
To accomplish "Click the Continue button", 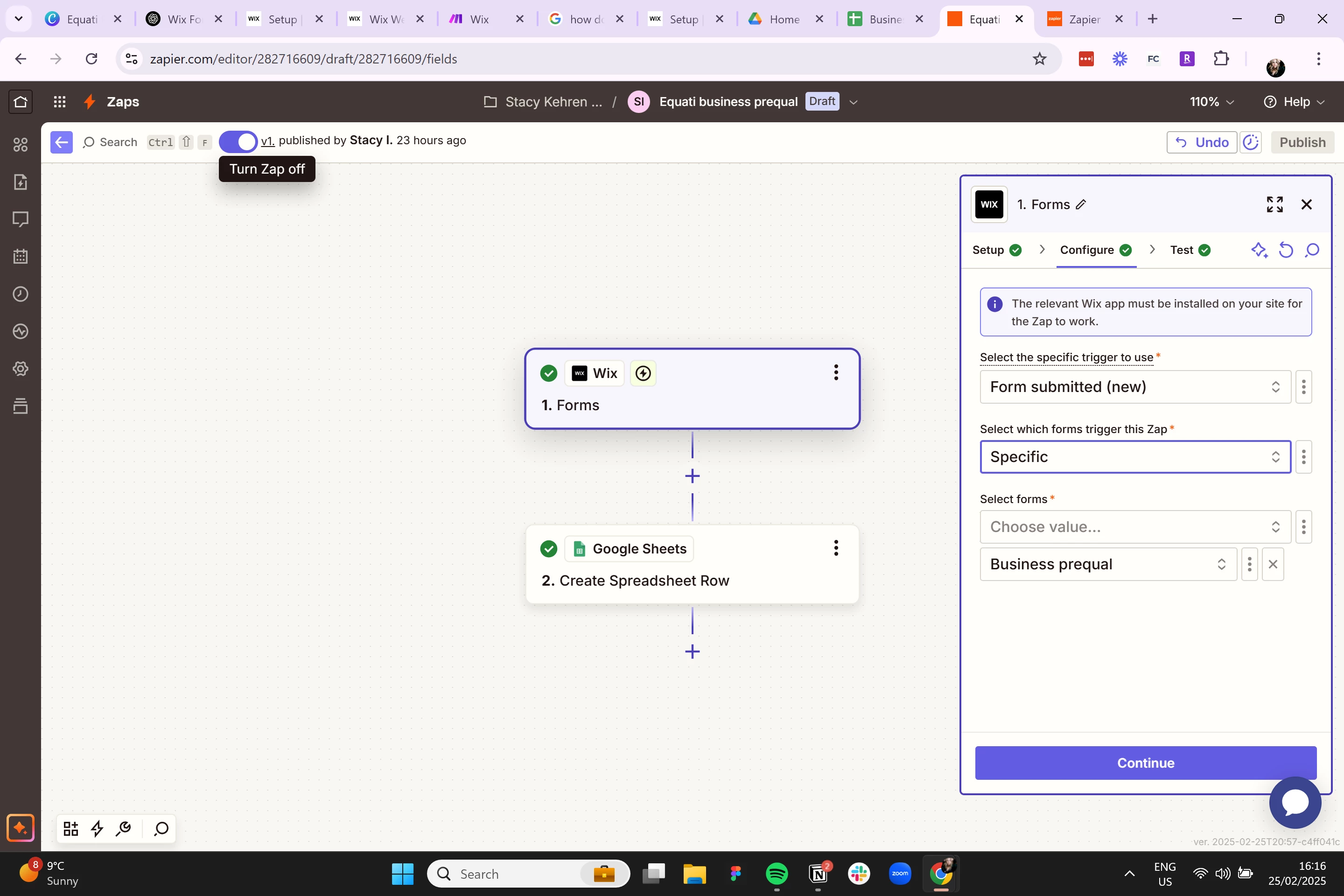I will (x=1146, y=763).
